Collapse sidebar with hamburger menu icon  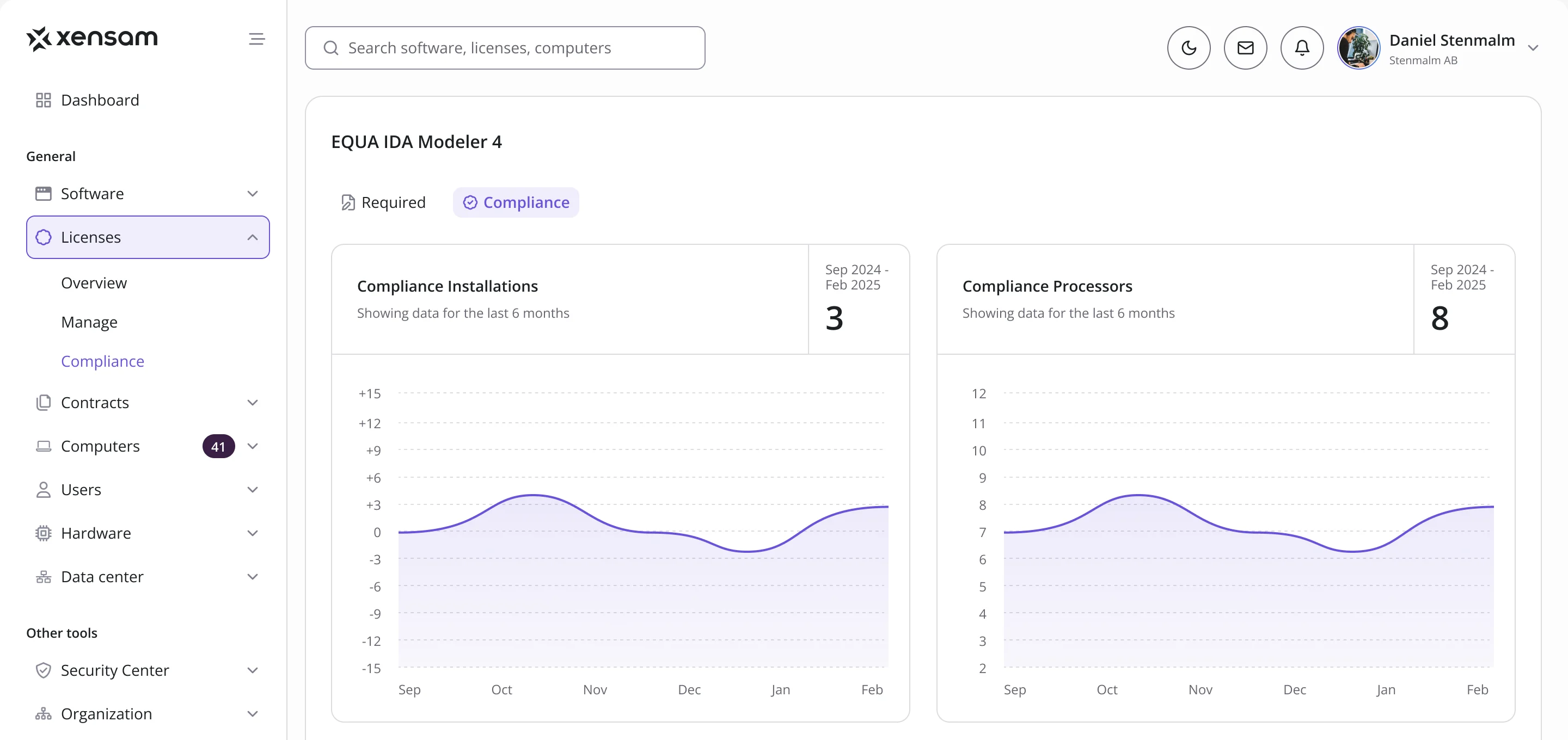click(x=257, y=39)
